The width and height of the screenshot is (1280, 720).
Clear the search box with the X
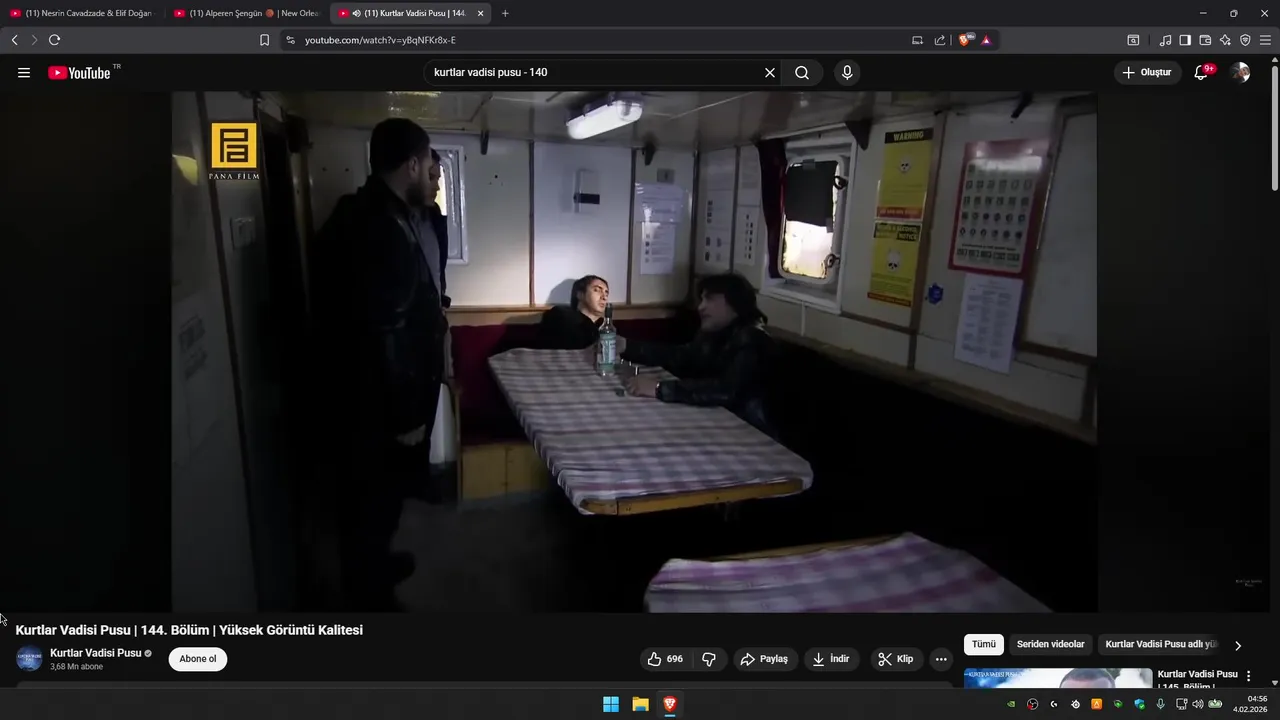tap(770, 73)
